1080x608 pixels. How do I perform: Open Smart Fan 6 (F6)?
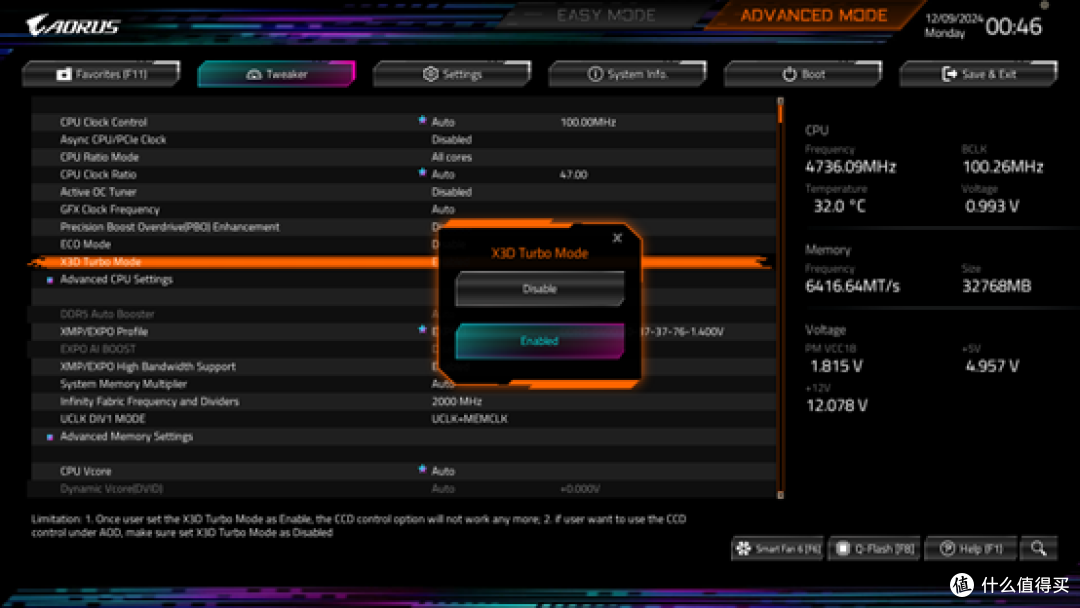pos(778,549)
